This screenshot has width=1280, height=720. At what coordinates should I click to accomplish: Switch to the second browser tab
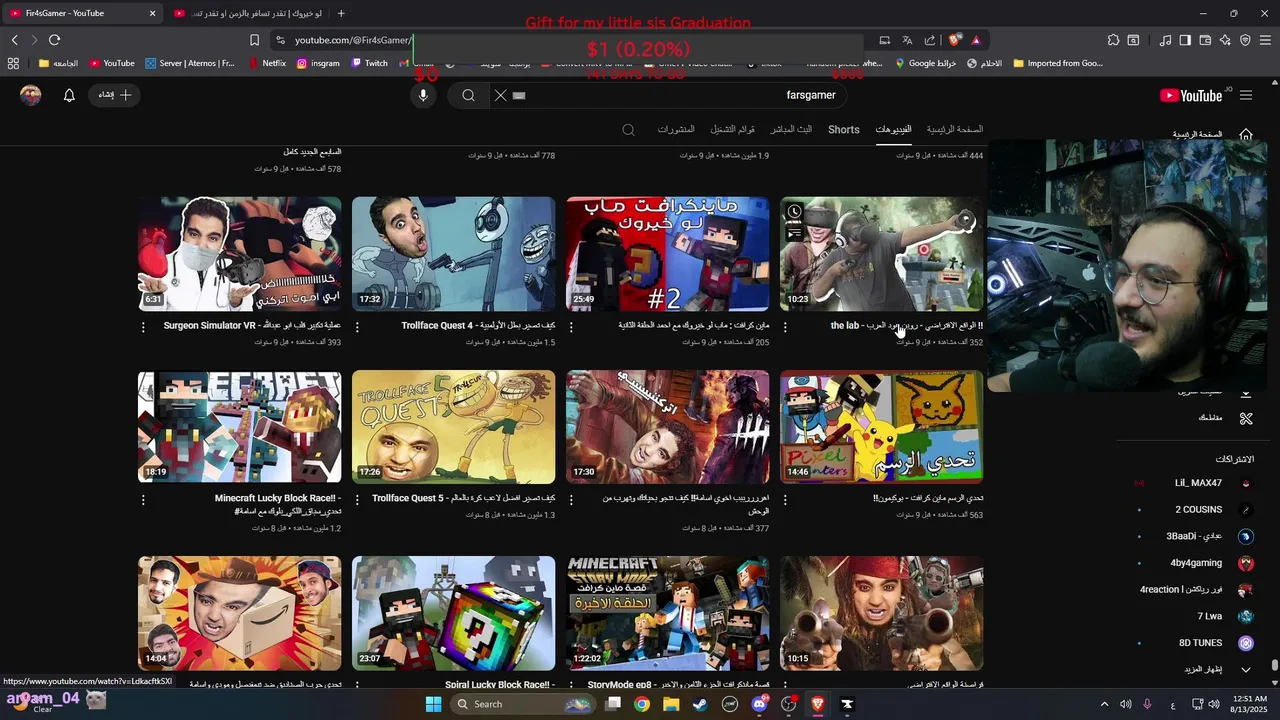[x=247, y=13]
